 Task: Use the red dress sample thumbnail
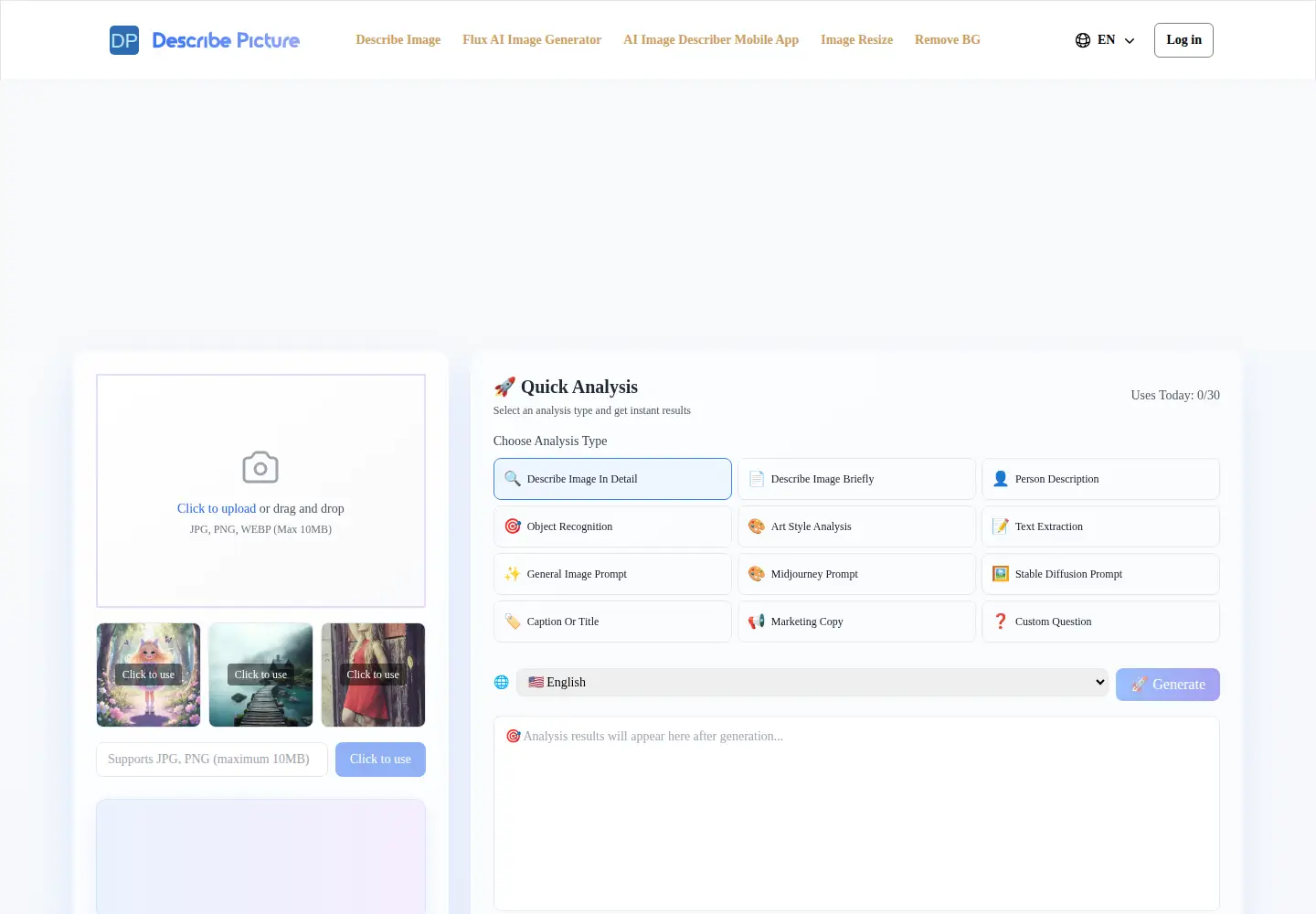373,675
